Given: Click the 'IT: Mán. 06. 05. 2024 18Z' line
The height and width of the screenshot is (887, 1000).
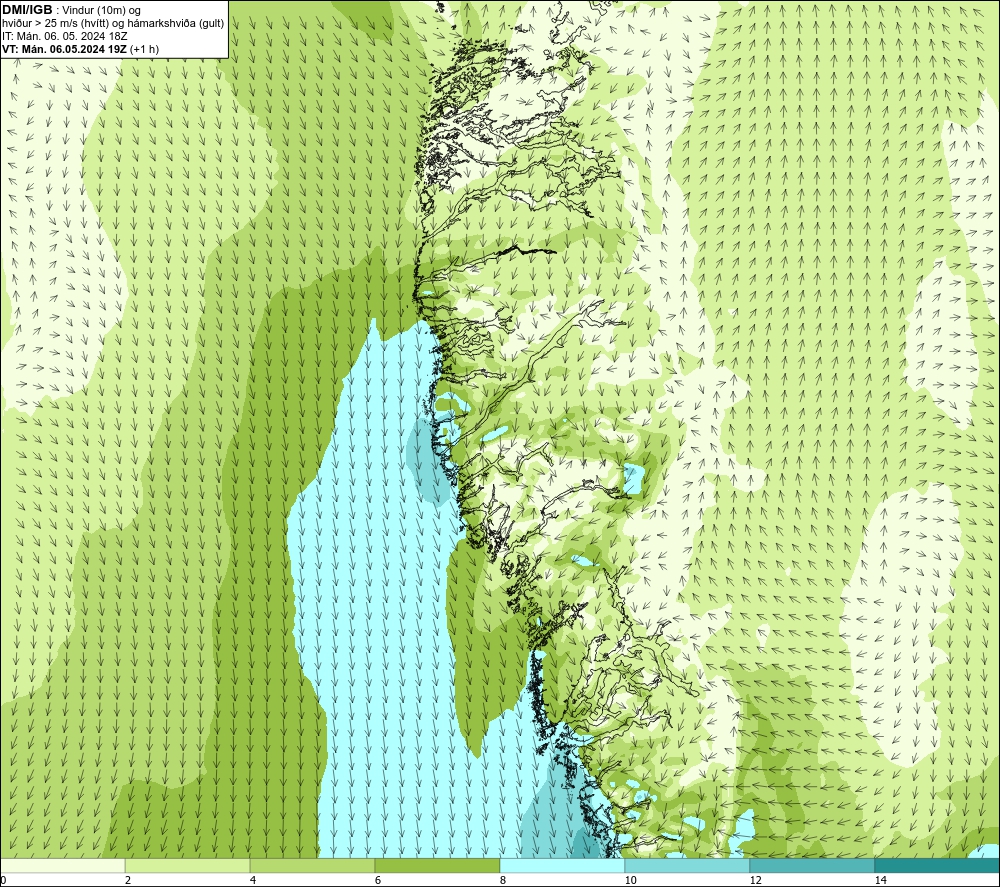Looking at the screenshot, I should pyautogui.click(x=64, y=36).
